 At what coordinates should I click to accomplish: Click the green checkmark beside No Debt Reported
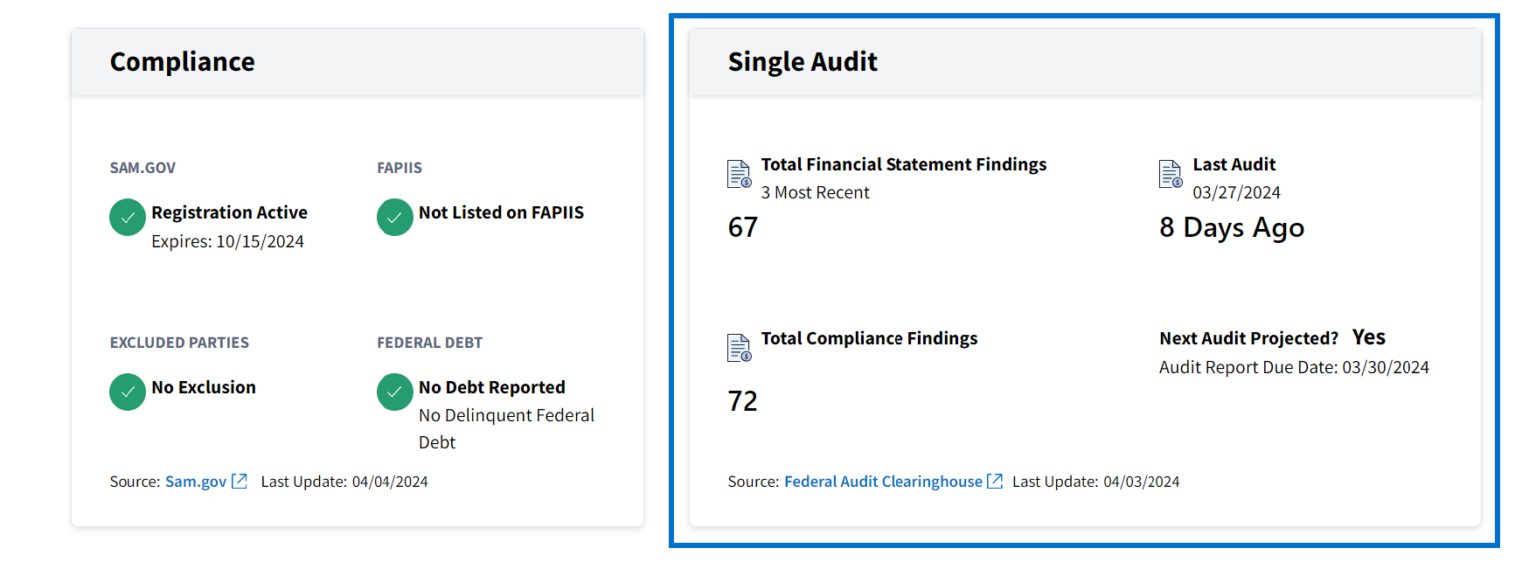[x=394, y=392]
